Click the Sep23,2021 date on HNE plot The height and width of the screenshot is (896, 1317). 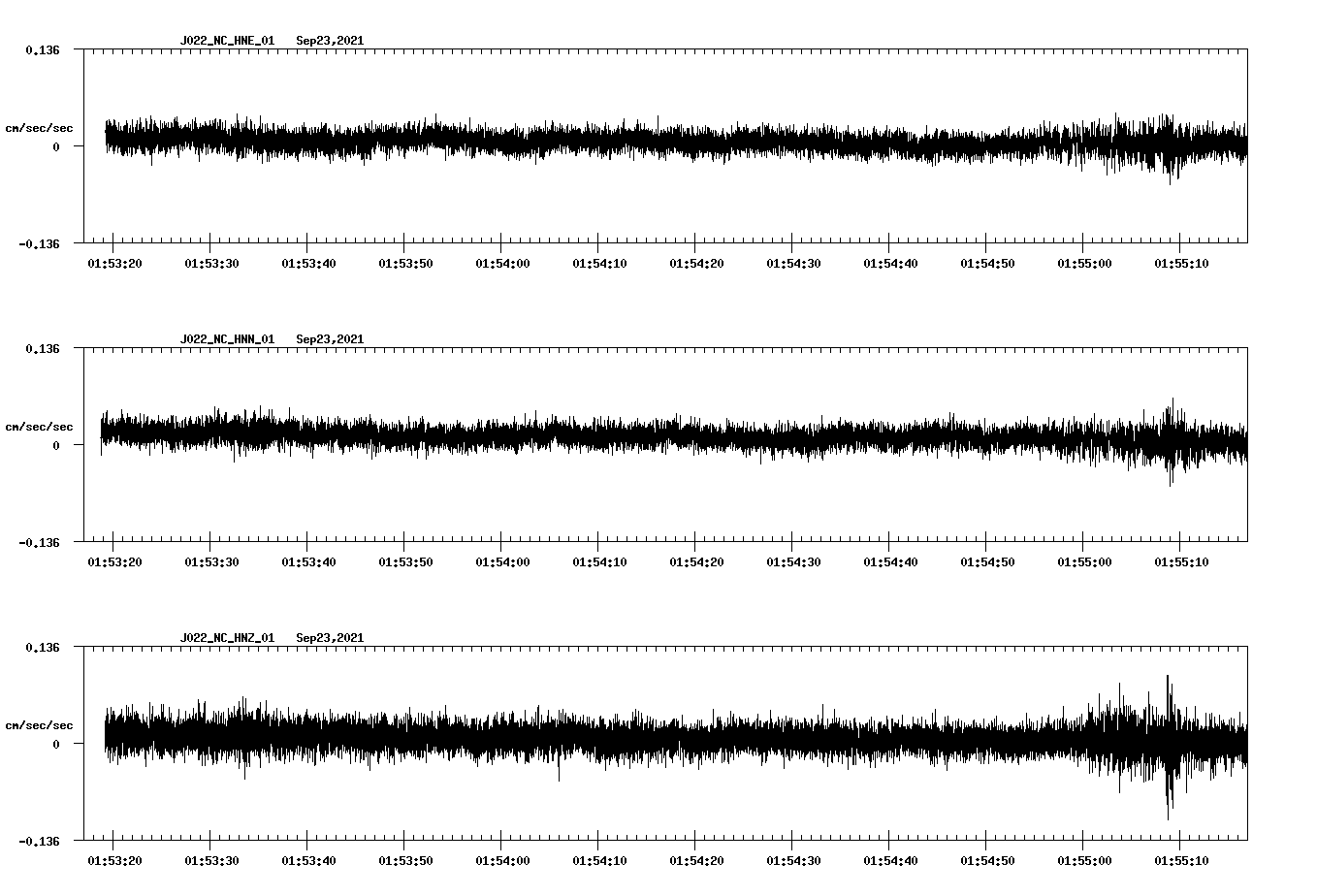[x=330, y=41]
